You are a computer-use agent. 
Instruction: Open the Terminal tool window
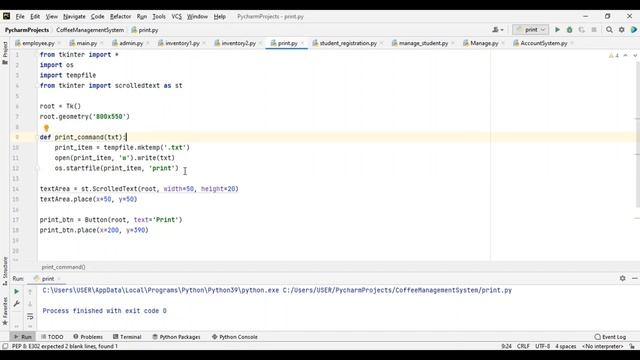pyautogui.click(x=127, y=337)
